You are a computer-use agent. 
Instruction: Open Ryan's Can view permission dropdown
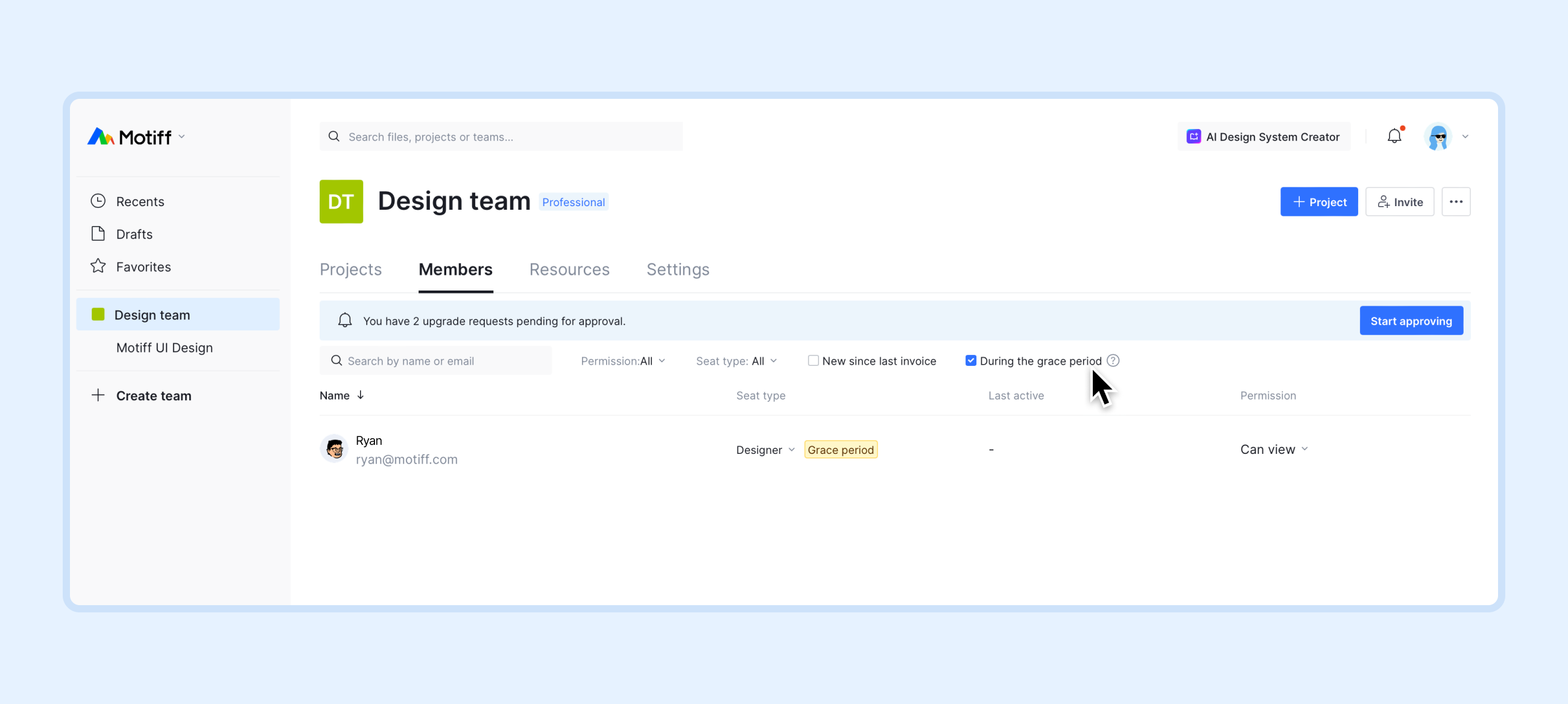1274,449
